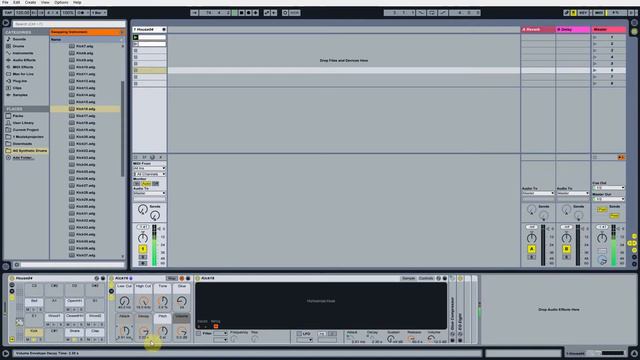Start playback with the green play button
This screenshot has width=640, height=360.
coord(235,13)
